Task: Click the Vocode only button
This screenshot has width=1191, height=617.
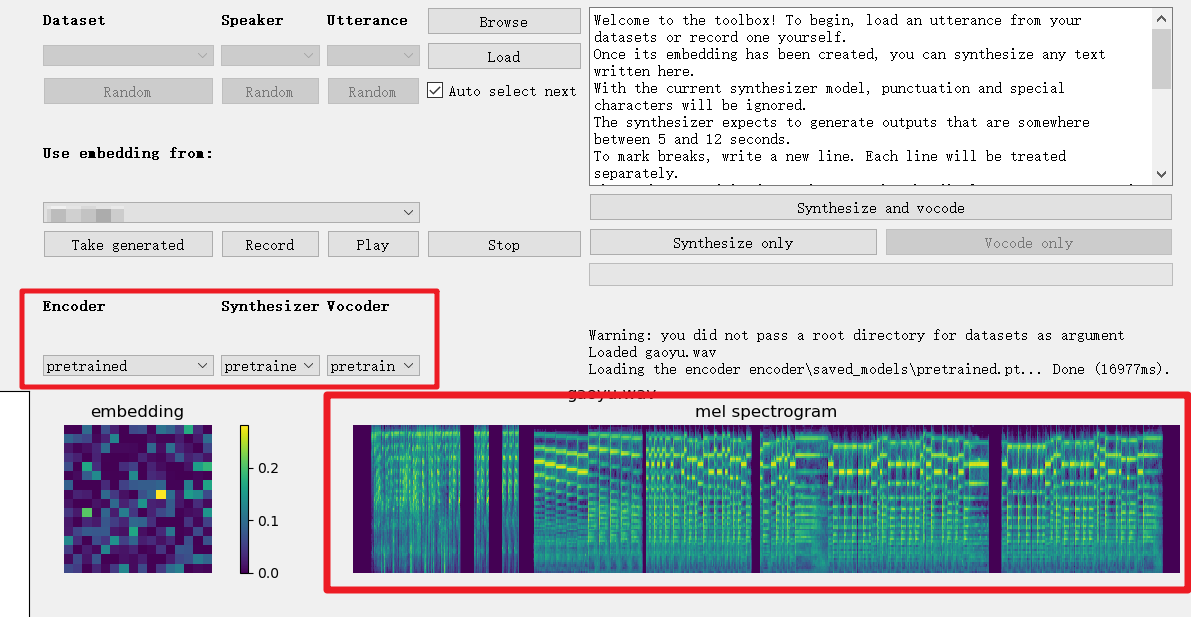Action: [x=1028, y=242]
